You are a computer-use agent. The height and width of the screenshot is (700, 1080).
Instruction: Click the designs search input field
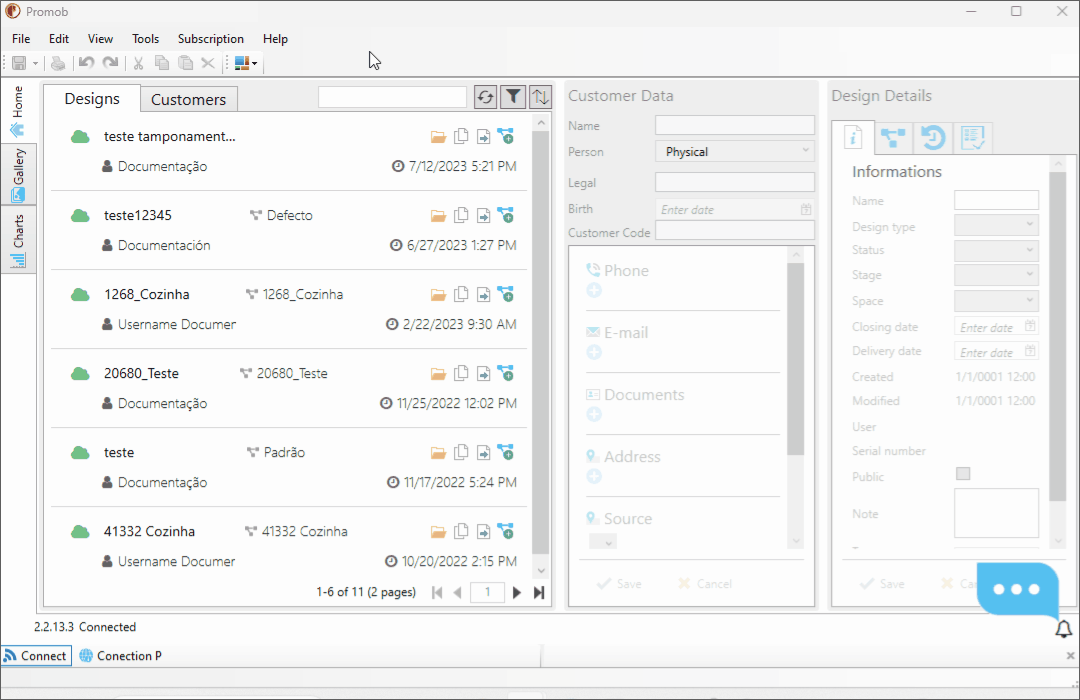393,97
